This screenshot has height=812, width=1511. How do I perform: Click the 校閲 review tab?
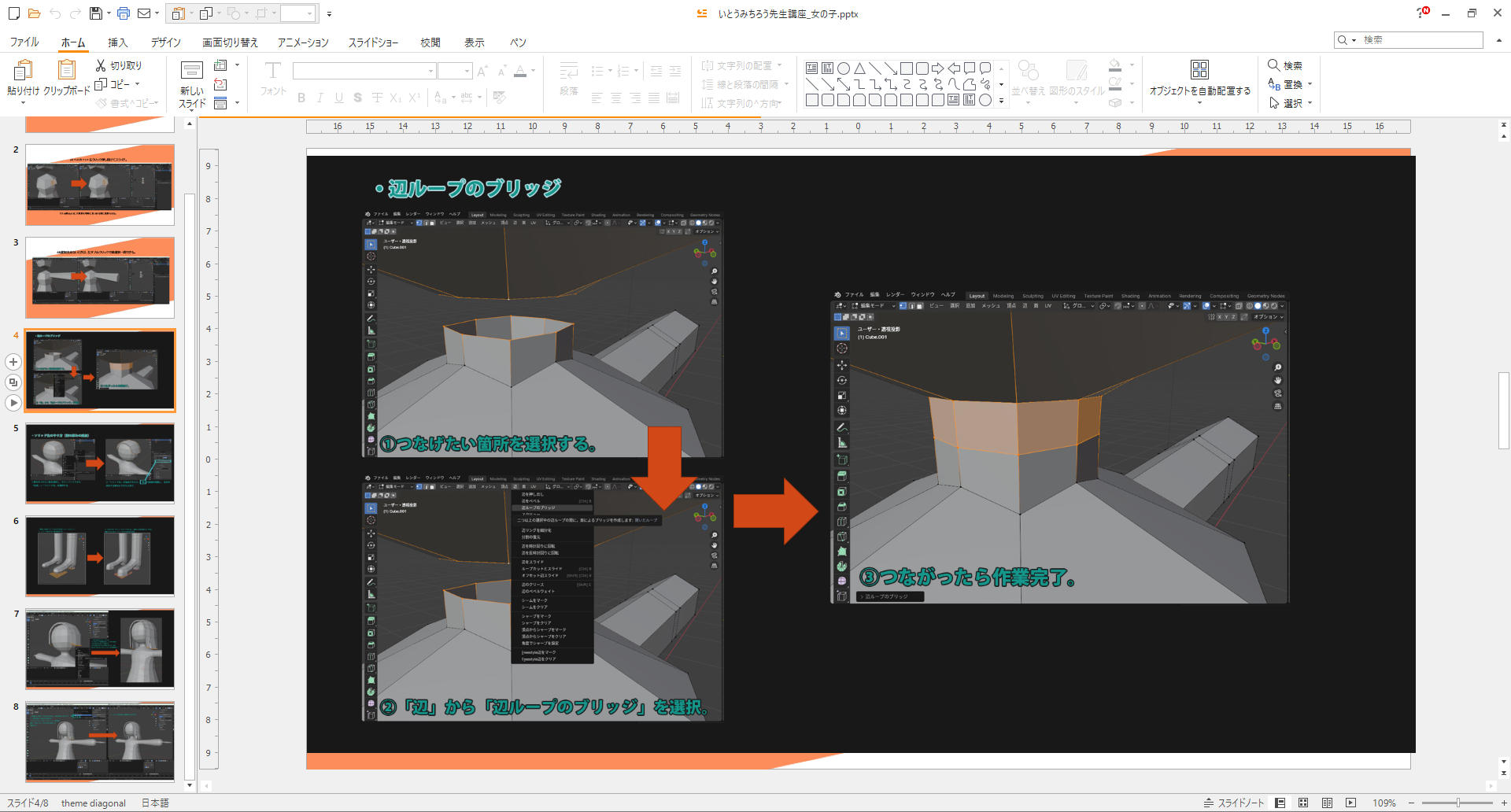430,42
